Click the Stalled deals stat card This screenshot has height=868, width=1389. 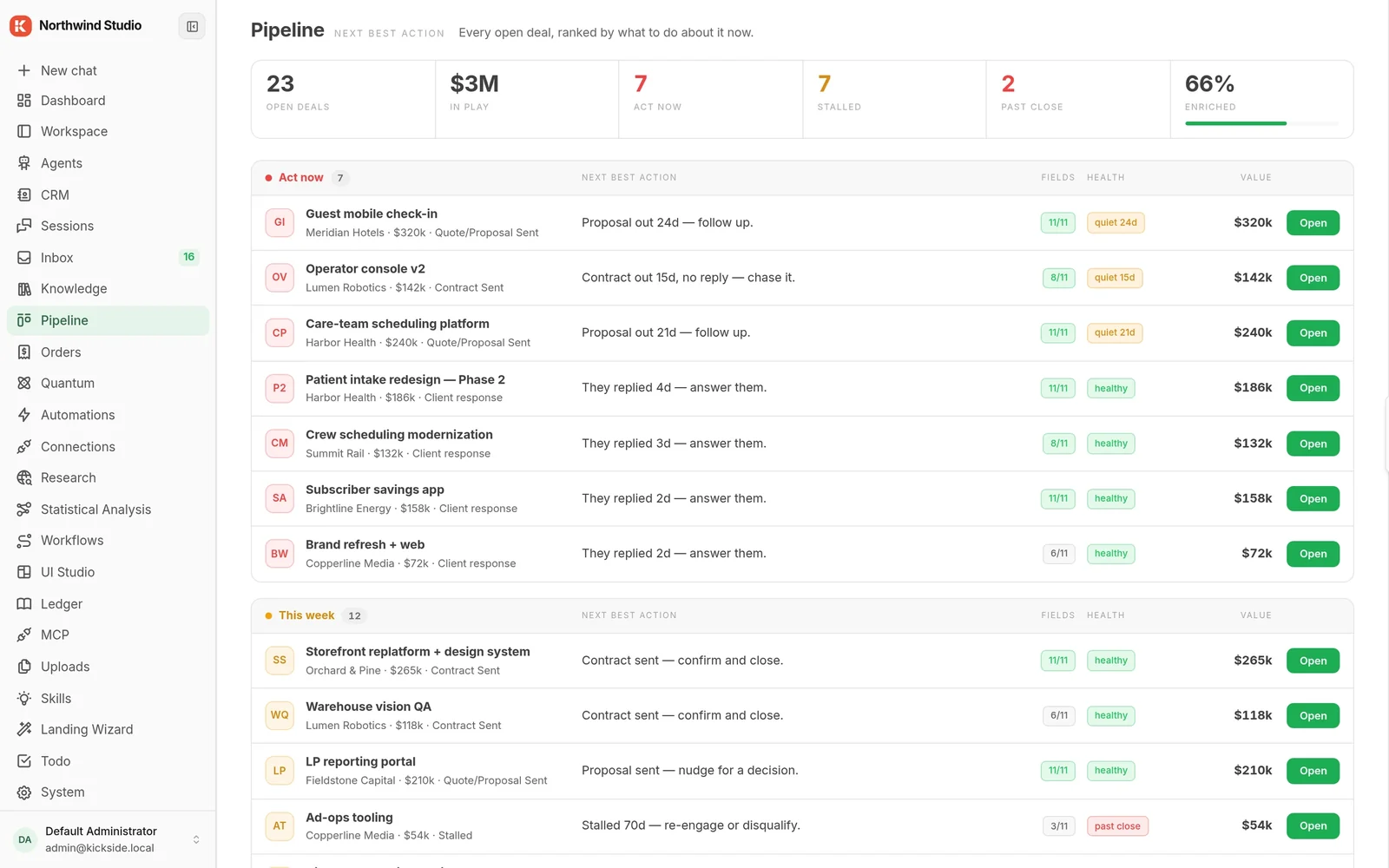click(894, 99)
